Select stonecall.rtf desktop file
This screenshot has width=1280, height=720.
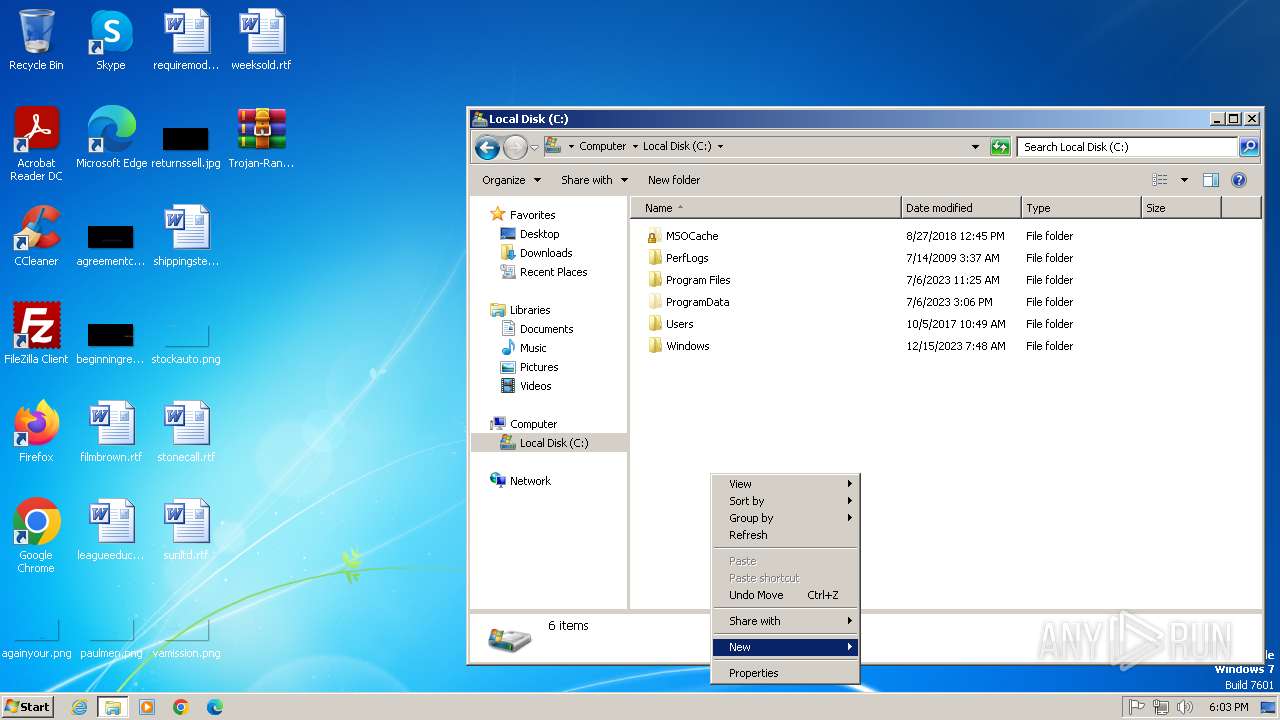point(186,432)
